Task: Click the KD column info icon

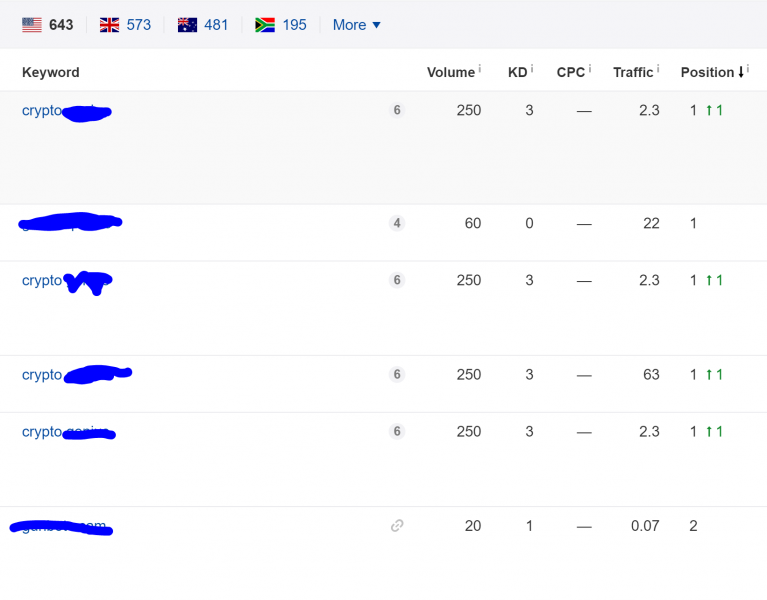Action: pyautogui.click(x=532, y=69)
